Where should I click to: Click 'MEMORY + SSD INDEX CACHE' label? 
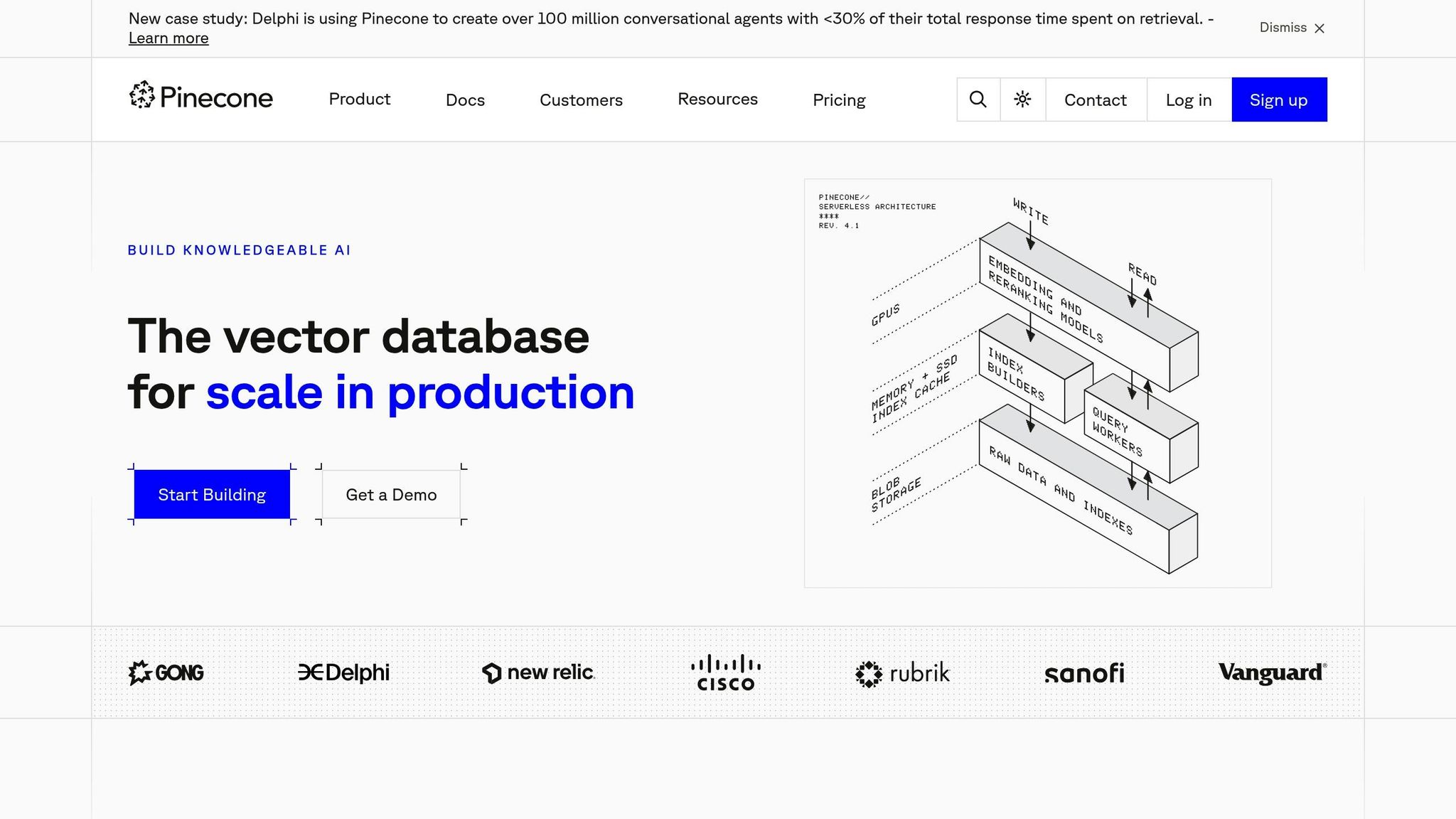click(x=914, y=389)
